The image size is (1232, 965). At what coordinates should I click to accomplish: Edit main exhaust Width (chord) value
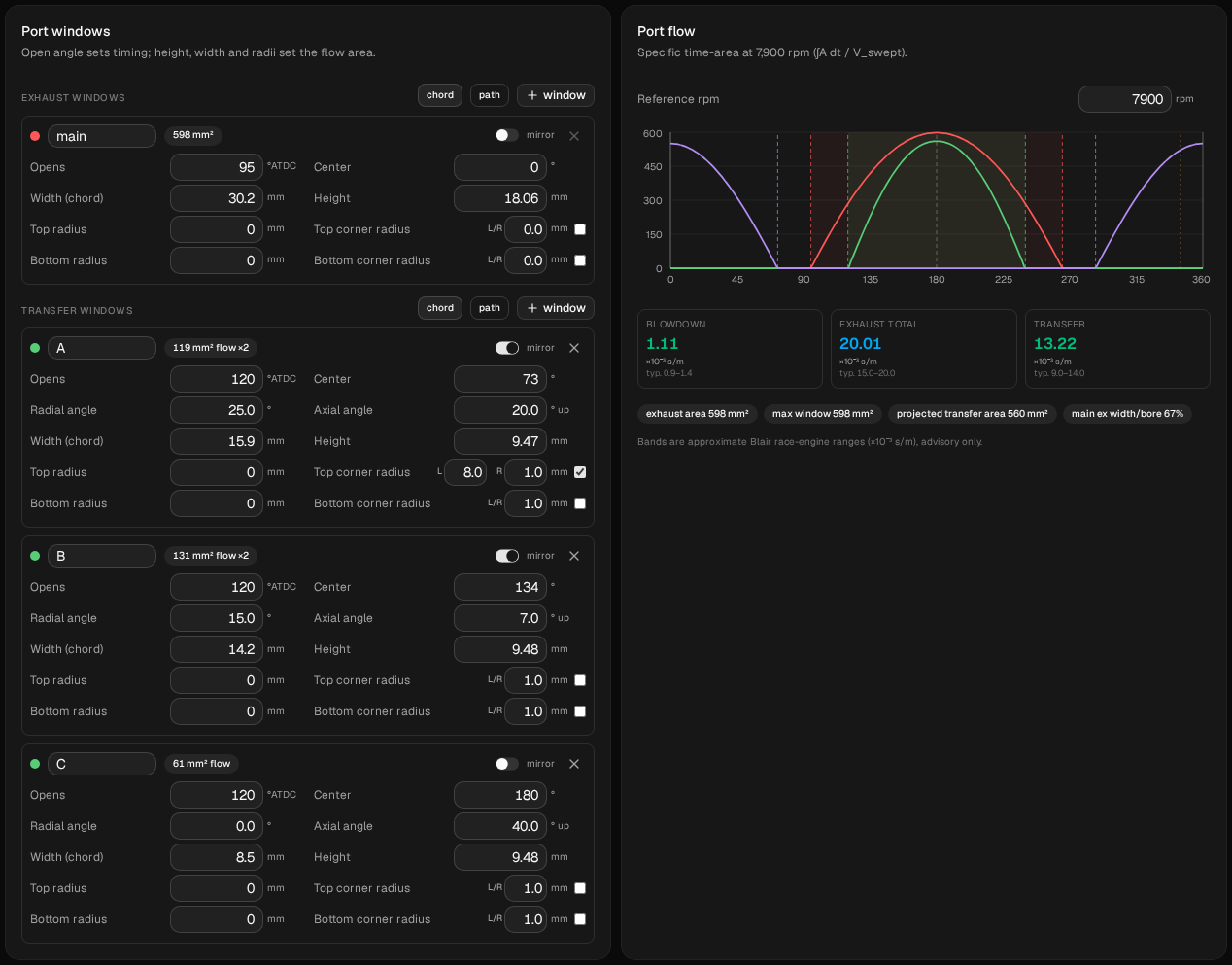pyautogui.click(x=217, y=198)
